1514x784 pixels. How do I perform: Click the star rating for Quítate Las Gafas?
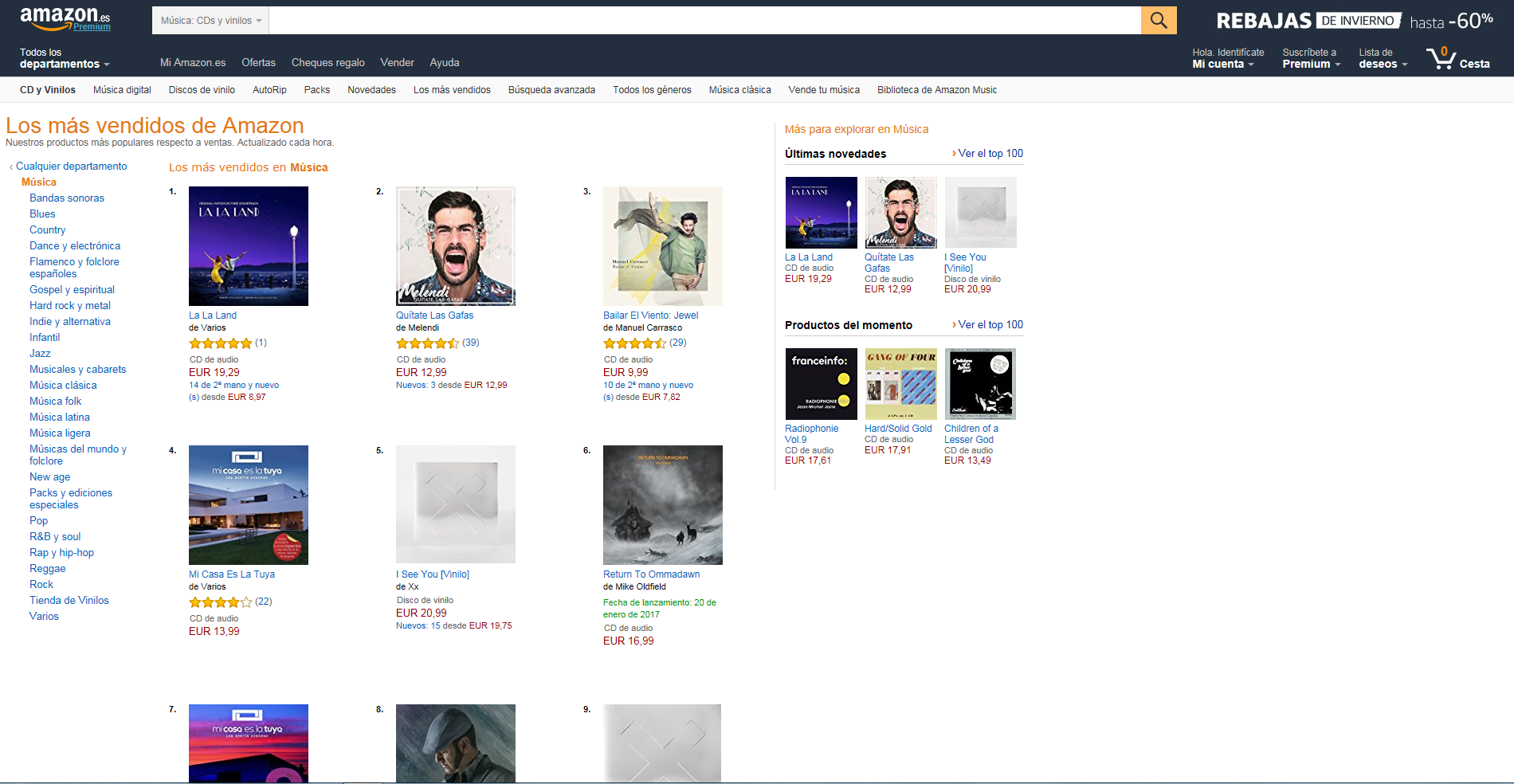(x=427, y=343)
